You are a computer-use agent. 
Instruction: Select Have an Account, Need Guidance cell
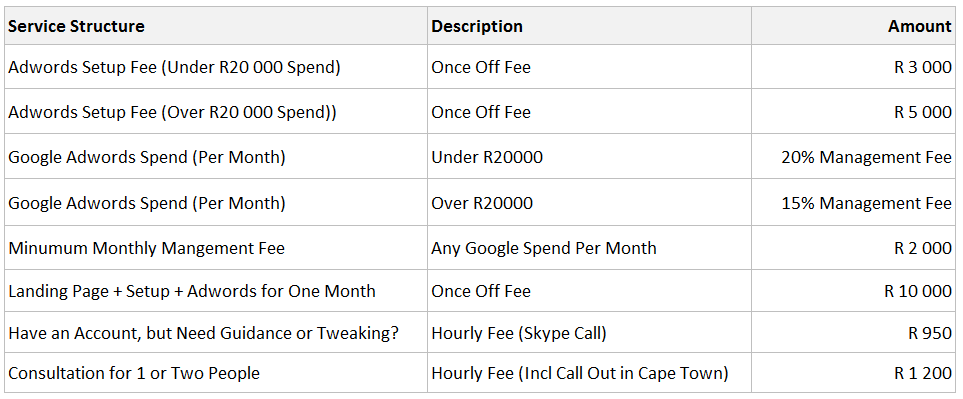pyautogui.click(x=216, y=332)
